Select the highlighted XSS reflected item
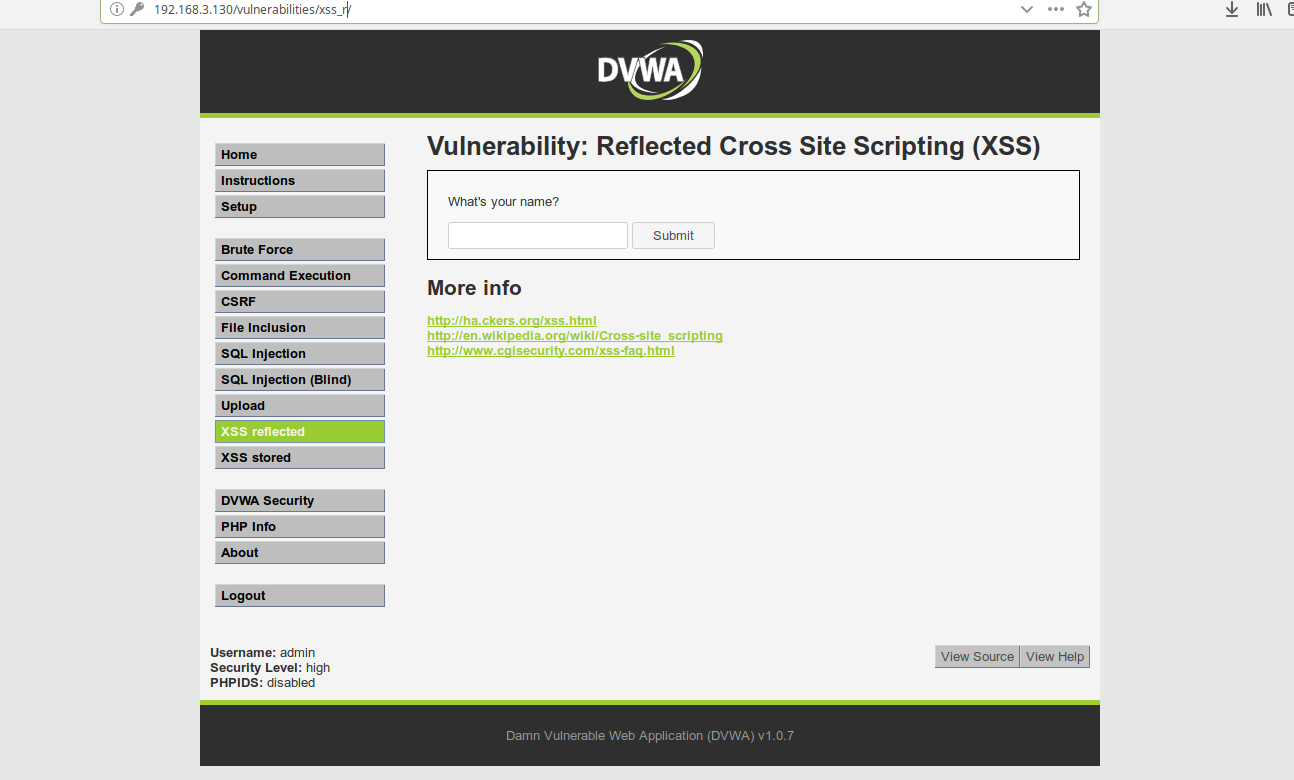Image resolution: width=1294 pixels, height=780 pixels. point(300,432)
